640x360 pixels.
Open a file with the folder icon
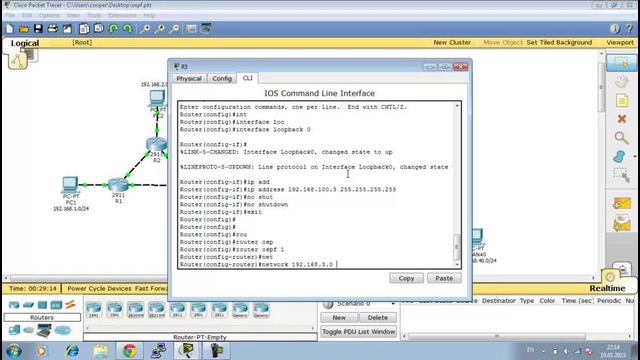(24, 29)
